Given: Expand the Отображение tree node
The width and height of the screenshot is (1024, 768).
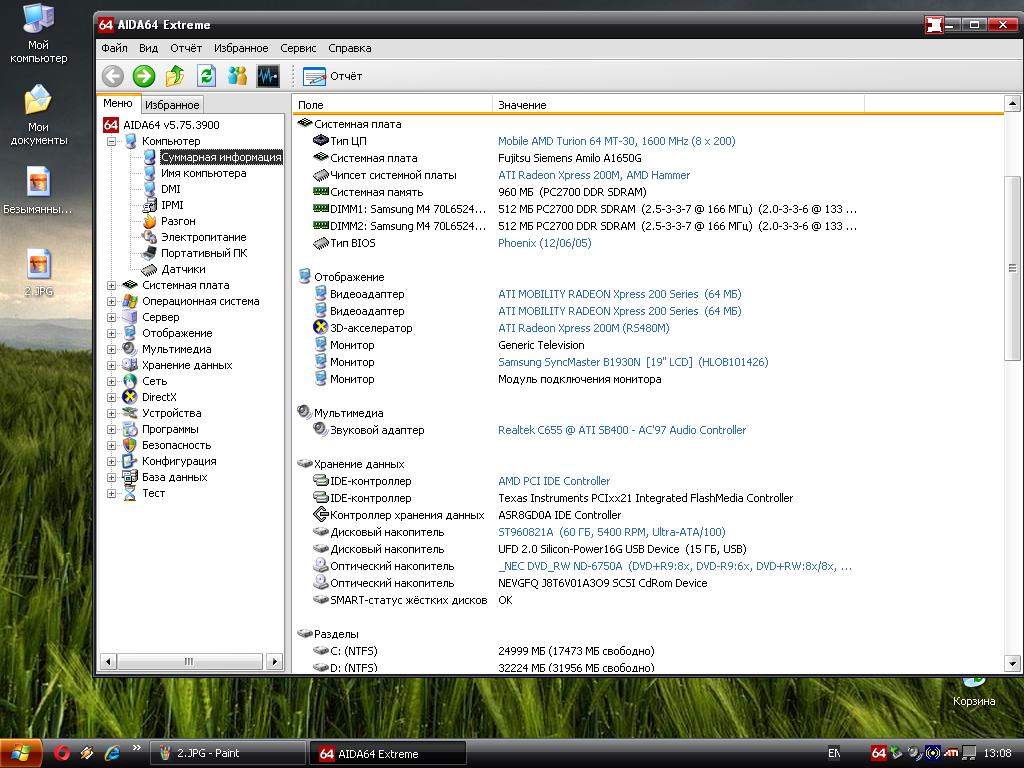Looking at the screenshot, I should [112, 333].
